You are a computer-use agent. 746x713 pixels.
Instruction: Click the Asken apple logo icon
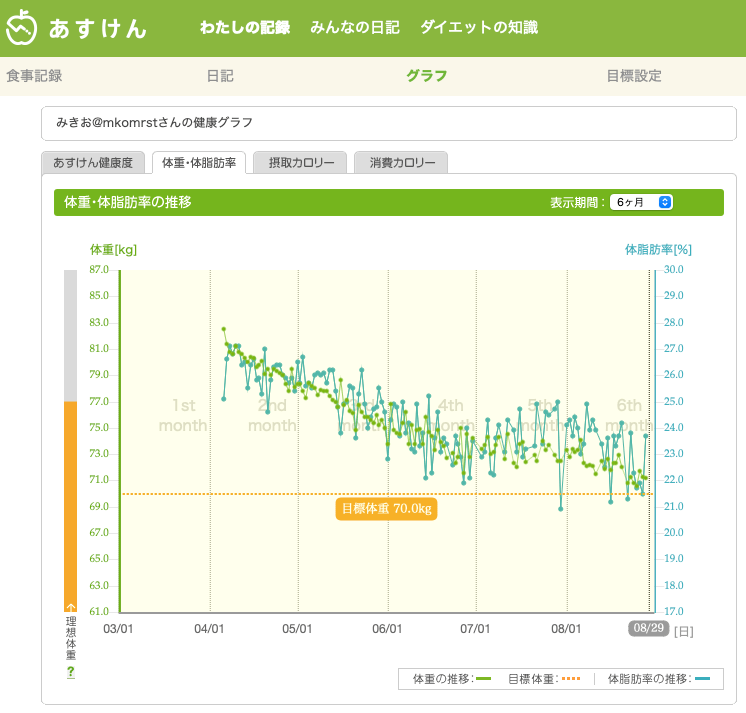[23, 29]
